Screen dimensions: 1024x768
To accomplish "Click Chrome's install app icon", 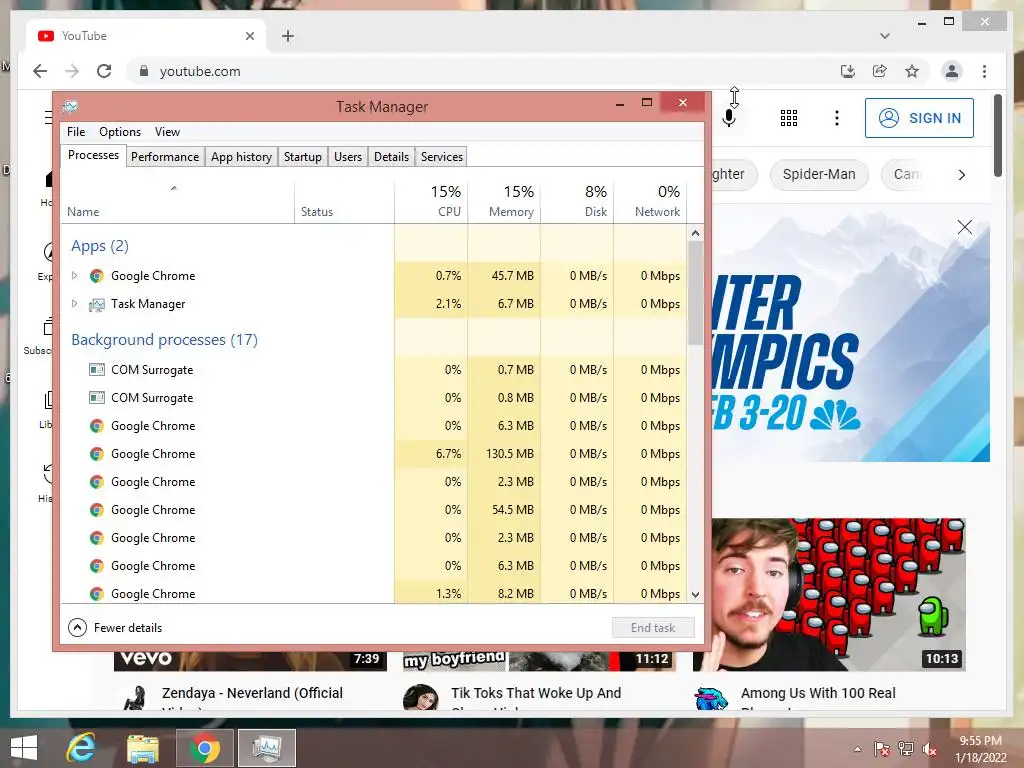I will 848,71.
